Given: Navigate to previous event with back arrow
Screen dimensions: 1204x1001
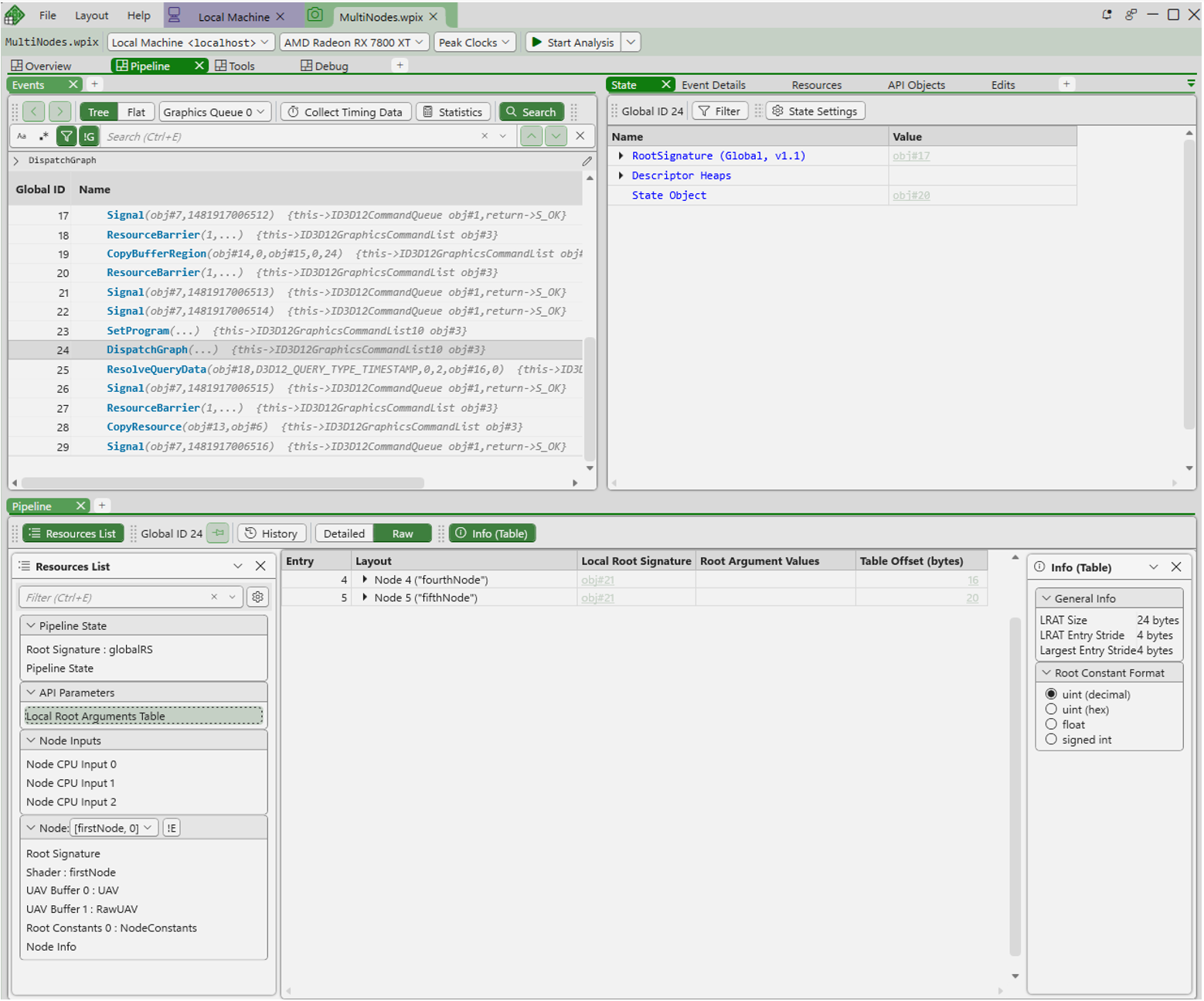Looking at the screenshot, I should tap(34, 112).
